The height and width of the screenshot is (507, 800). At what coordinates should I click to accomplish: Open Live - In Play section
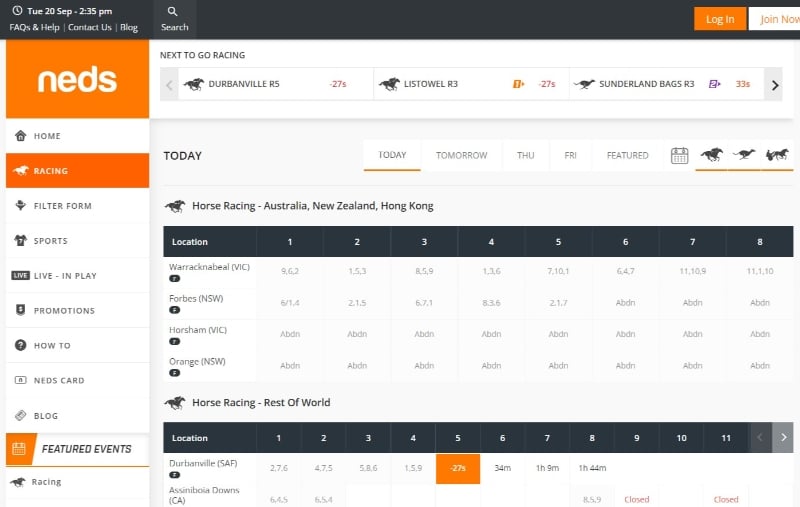click(x=78, y=275)
